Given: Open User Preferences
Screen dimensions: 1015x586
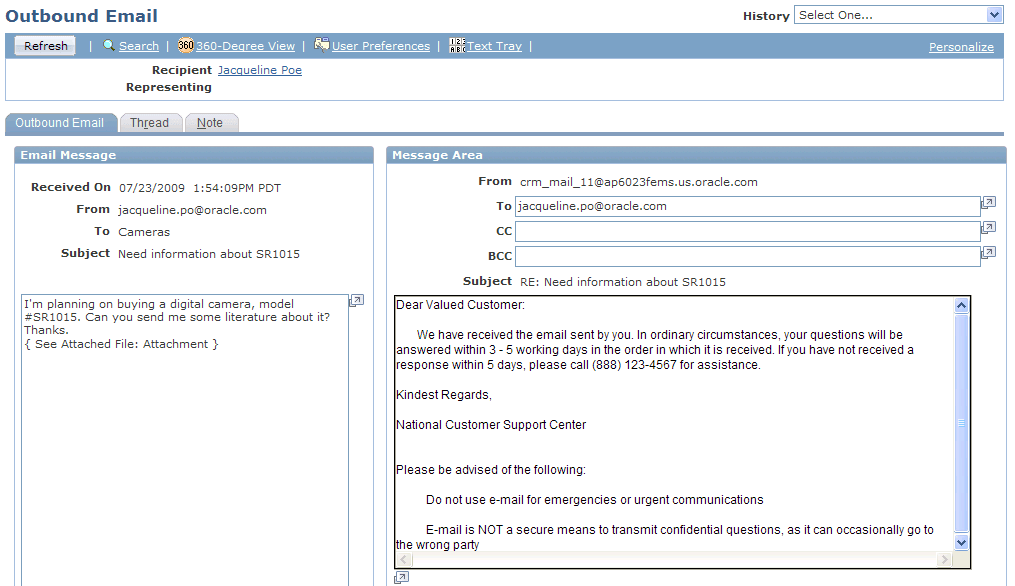Looking at the screenshot, I should pos(381,45).
